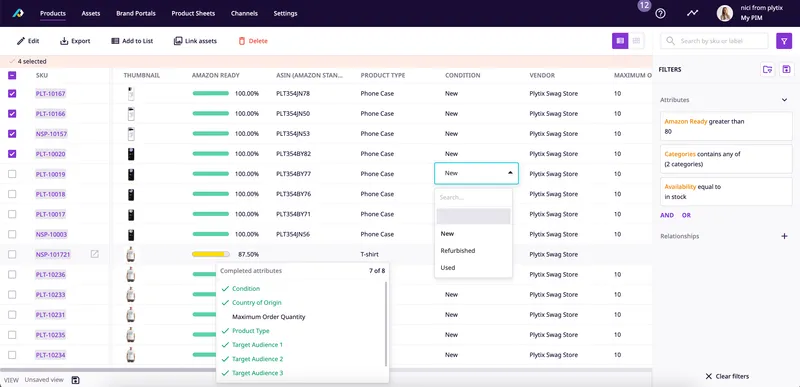800x387 pixels.
Task: Click the Delete button
Action: click(253, 41)
